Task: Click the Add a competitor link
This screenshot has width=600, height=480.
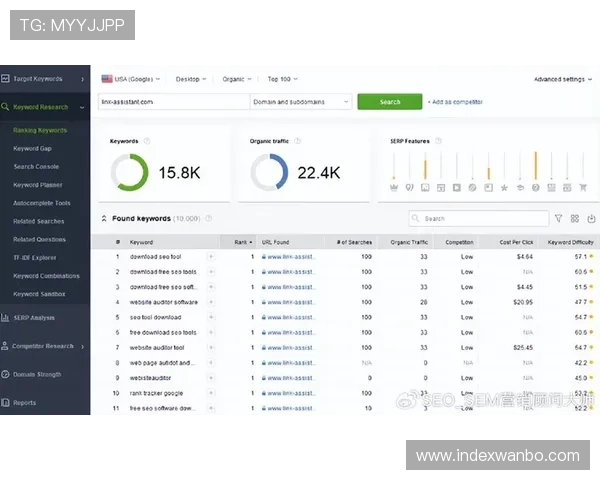Action: pyautogui.click(x=455, y=102)
